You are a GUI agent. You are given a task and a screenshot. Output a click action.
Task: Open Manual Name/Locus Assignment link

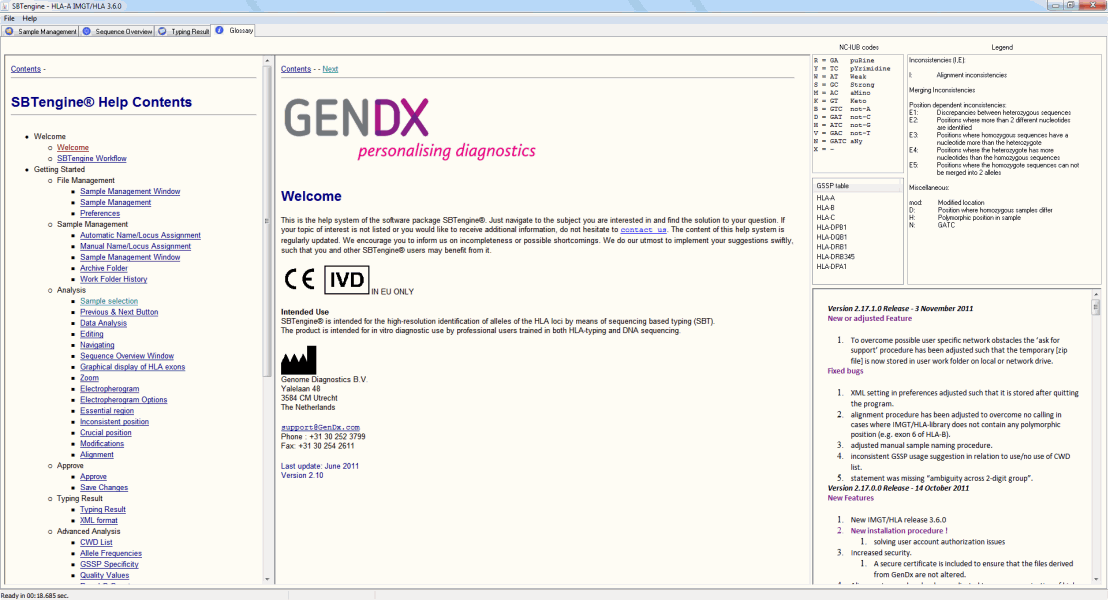(x=135, y=247)
